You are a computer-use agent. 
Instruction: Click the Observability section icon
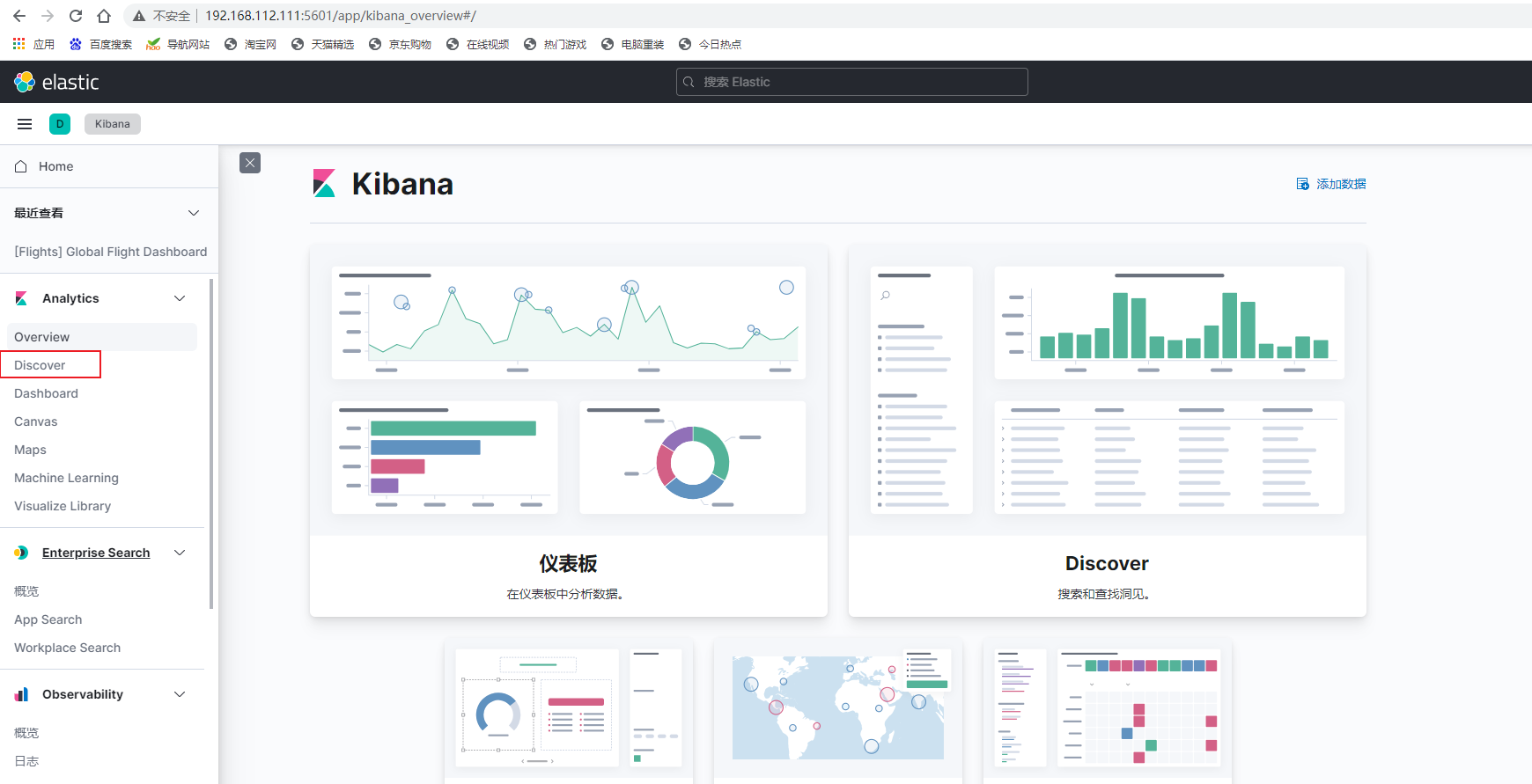click(21, 694)
